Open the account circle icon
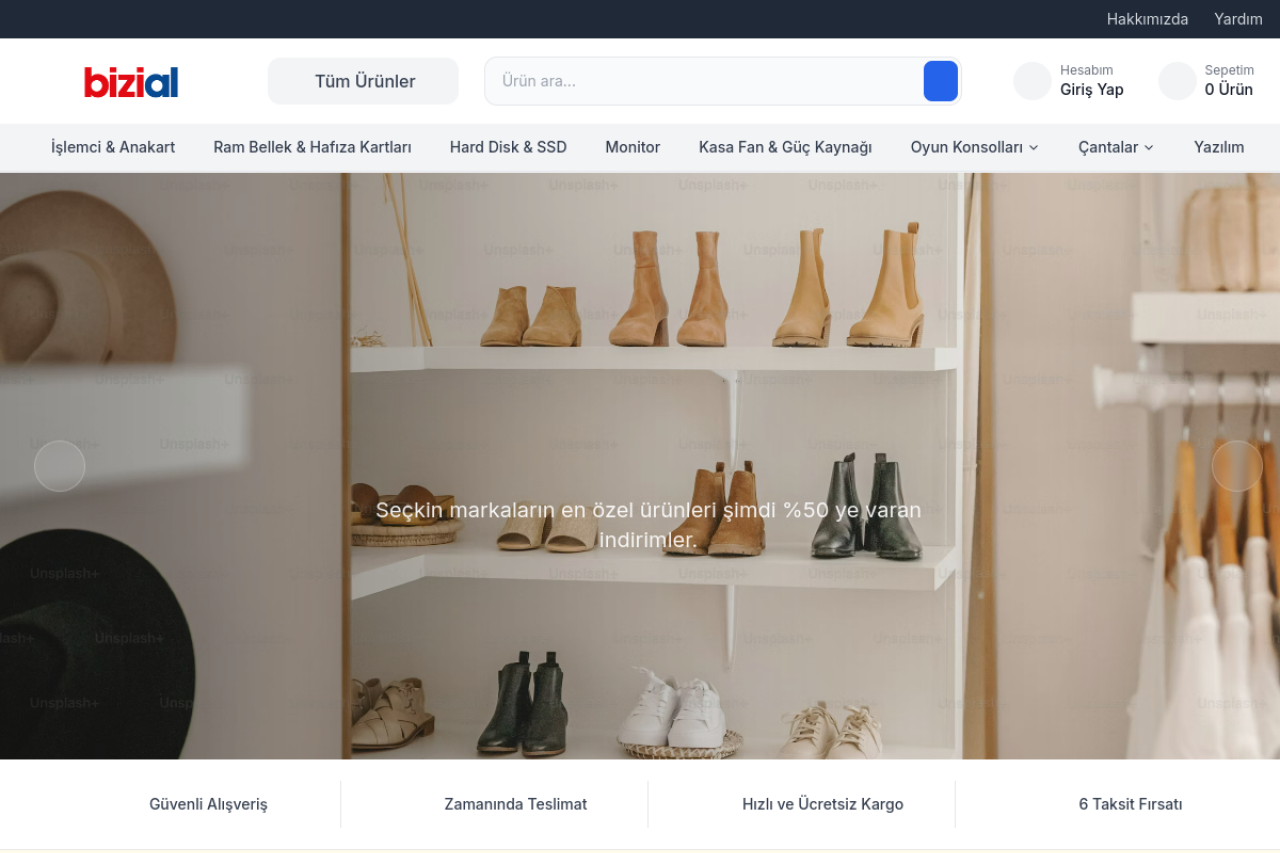Viewport: 1280px width, 853px height. coord(1032,81)
